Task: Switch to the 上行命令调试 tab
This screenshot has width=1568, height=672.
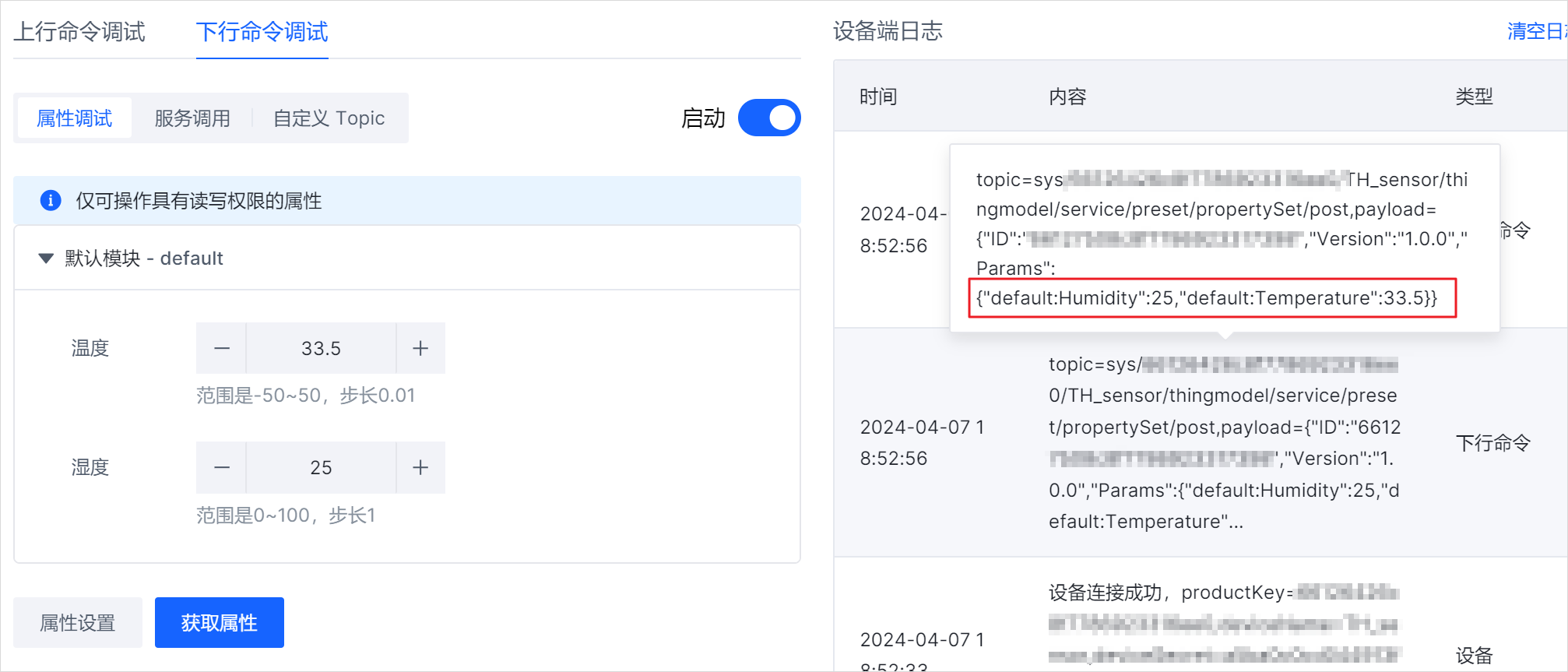Action: click(79, 32)
